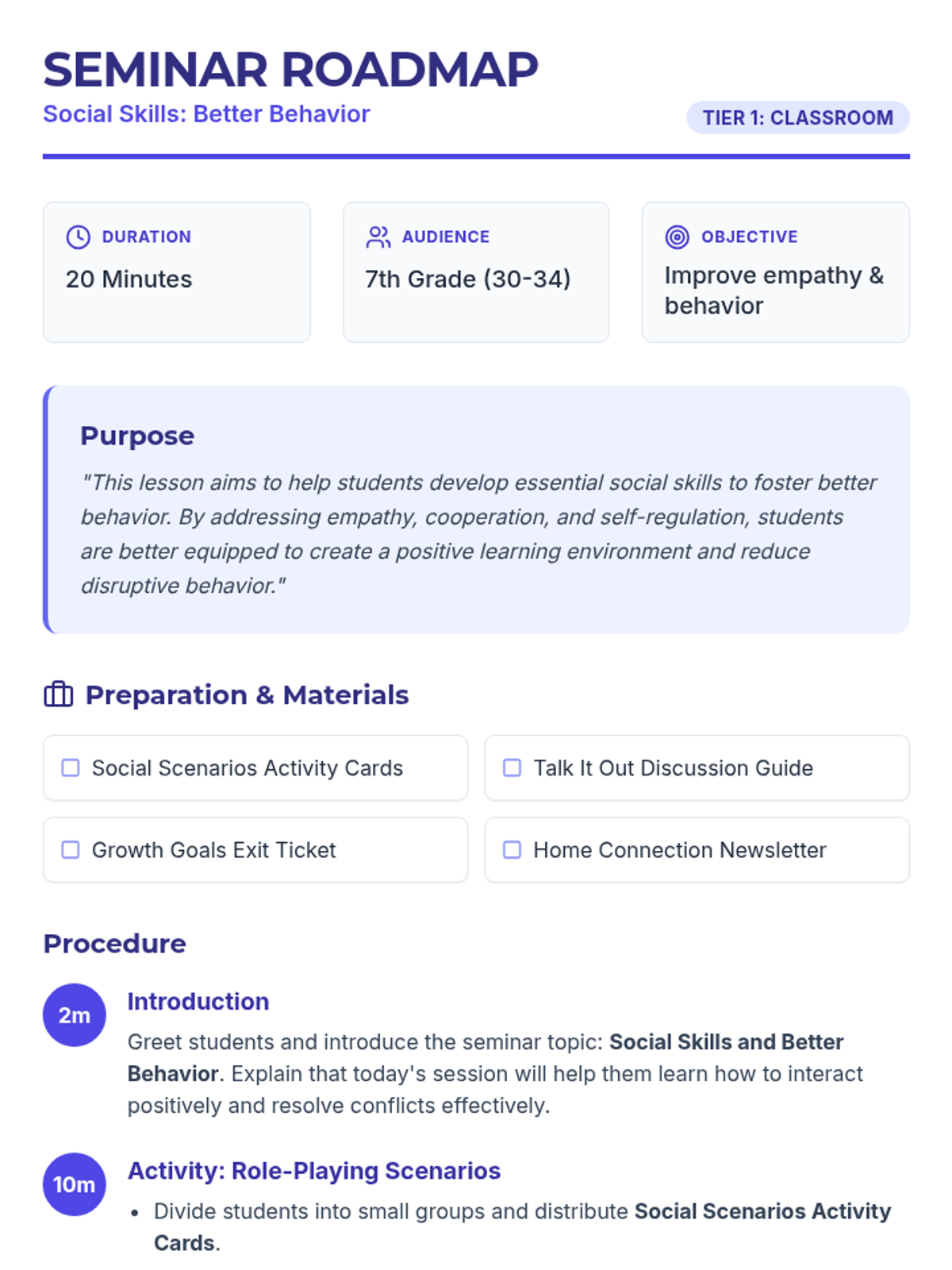Image resolution: width=952 pixels, height=1270 pixels.
Task: Click the Activity: Role-Playing Scenarios heading
Action: 314,1171
